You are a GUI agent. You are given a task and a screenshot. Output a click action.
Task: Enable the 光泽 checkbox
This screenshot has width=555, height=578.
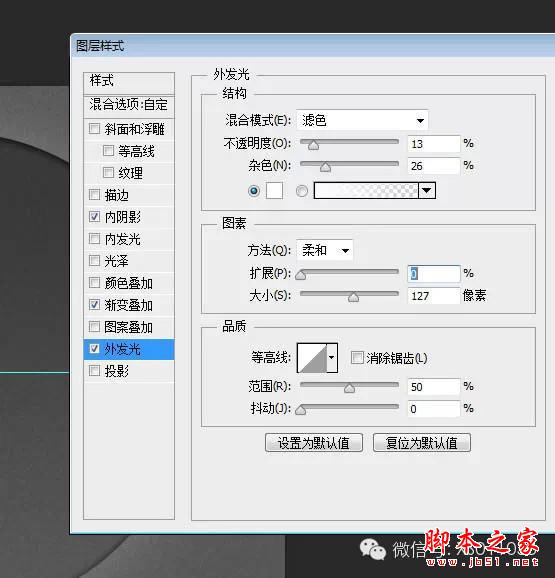pos(94,261)
